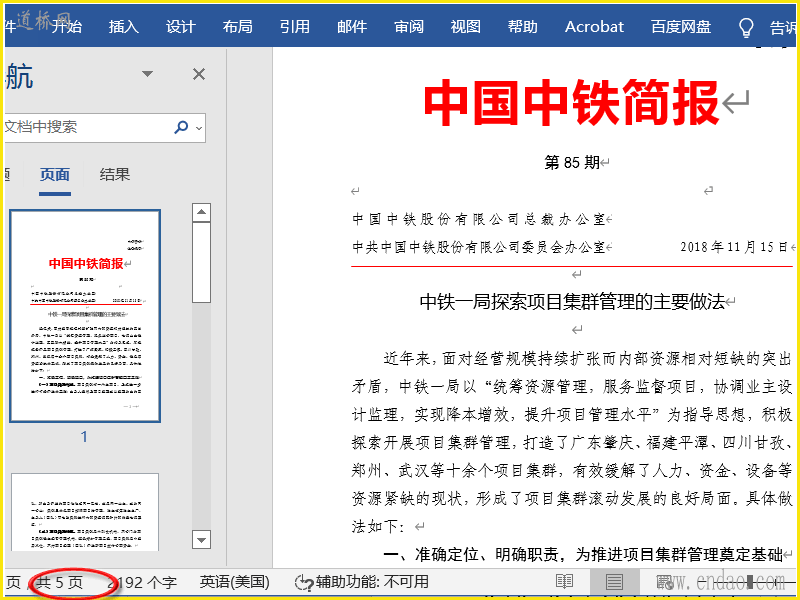Switch to the 结果 navigation tab

coord(115,175)
